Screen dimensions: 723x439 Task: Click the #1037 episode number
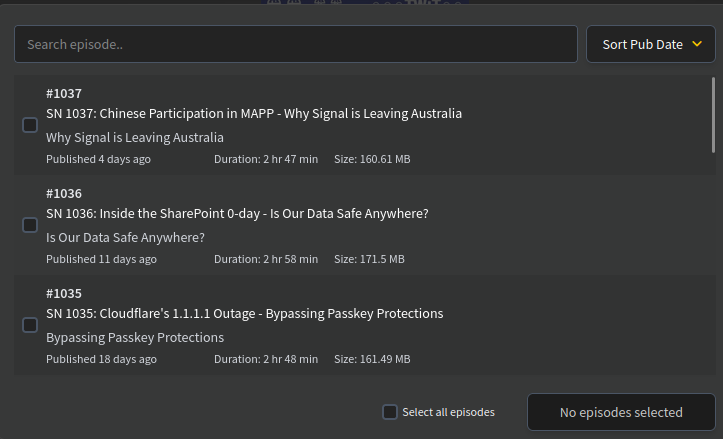[x=64, y=94]
